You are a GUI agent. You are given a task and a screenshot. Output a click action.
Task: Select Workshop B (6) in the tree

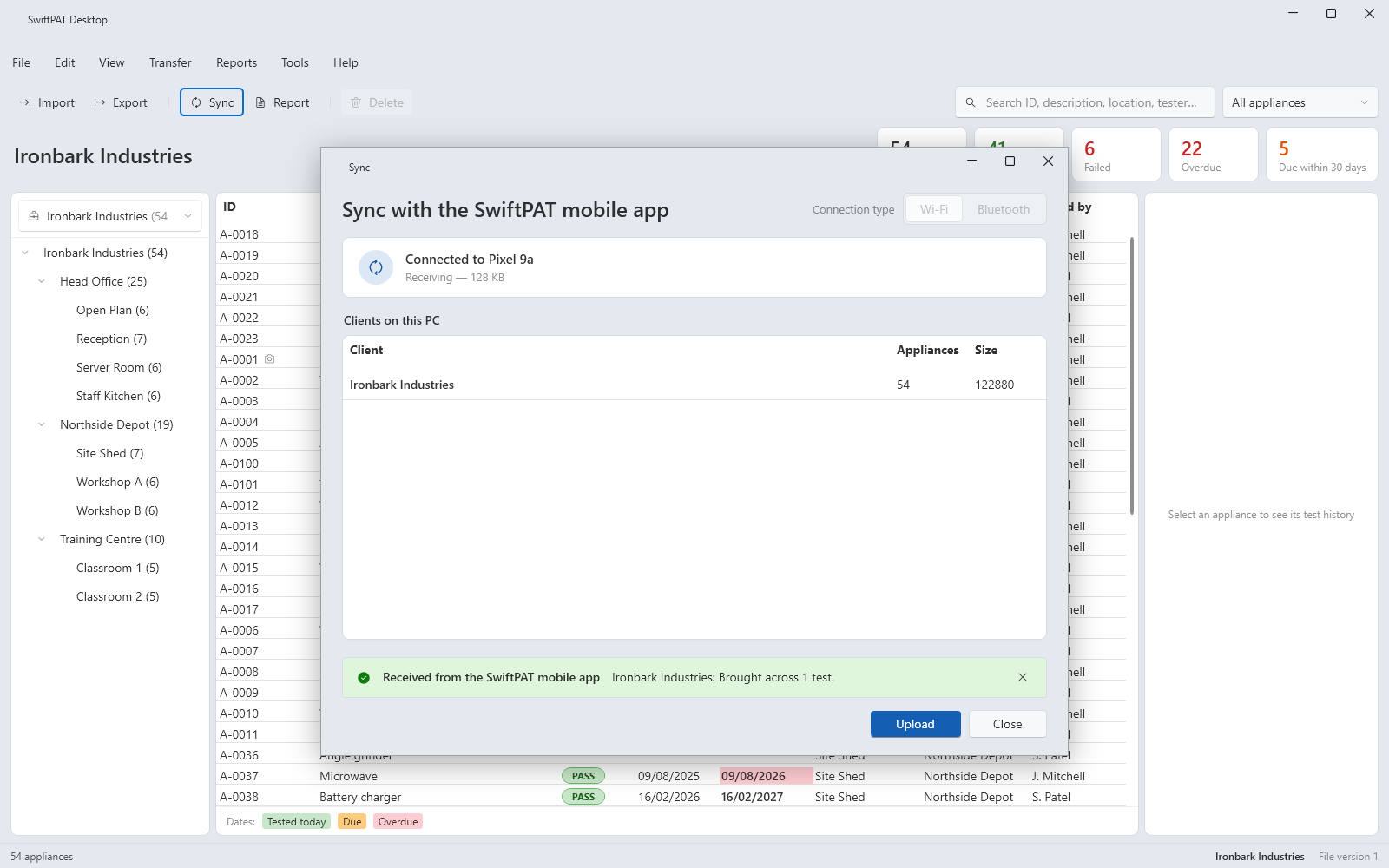point(117,510)
